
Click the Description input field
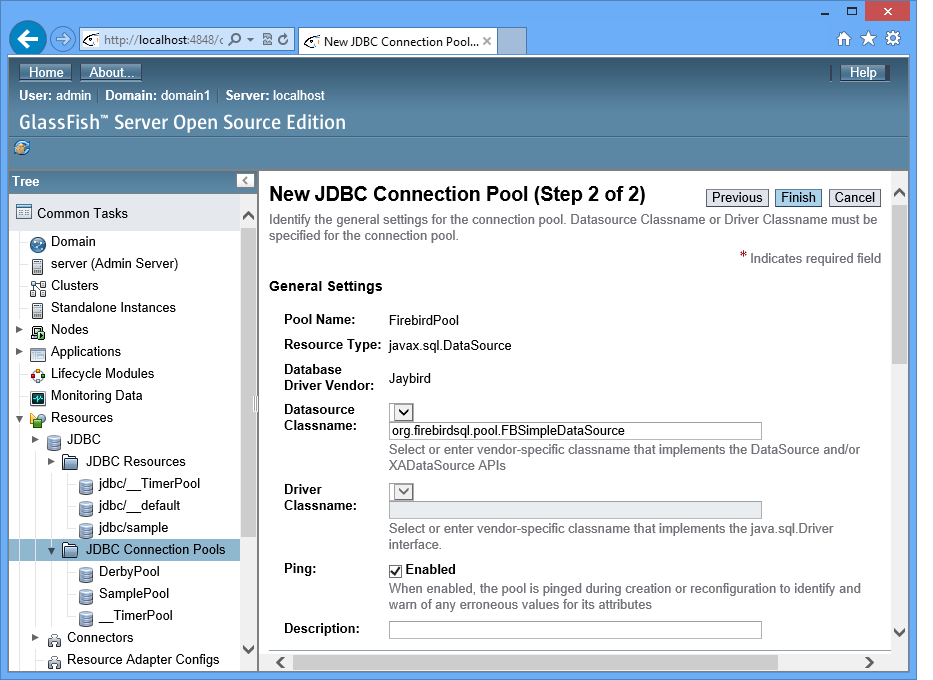tap(575, 630)
